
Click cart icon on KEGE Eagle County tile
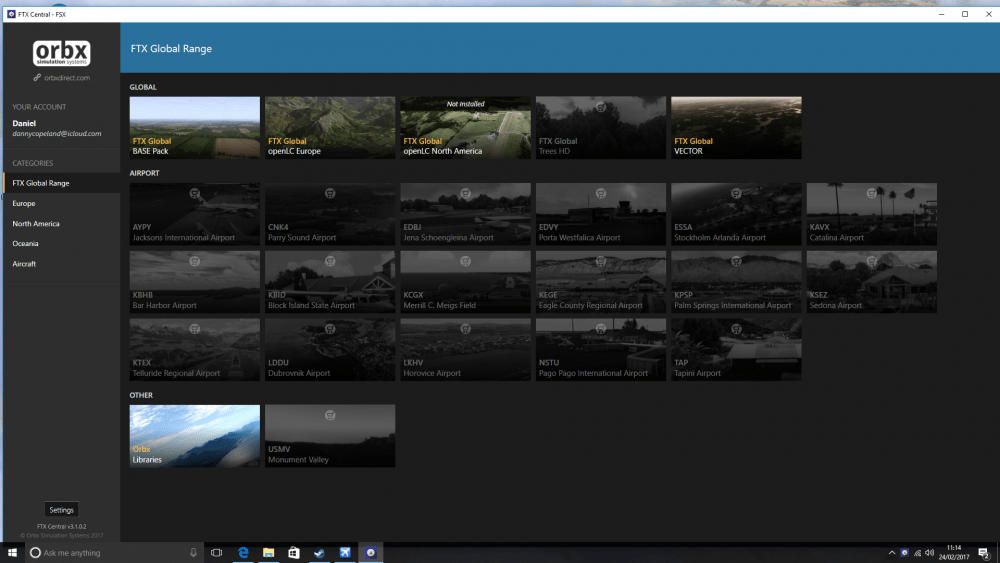click(601, 261)
